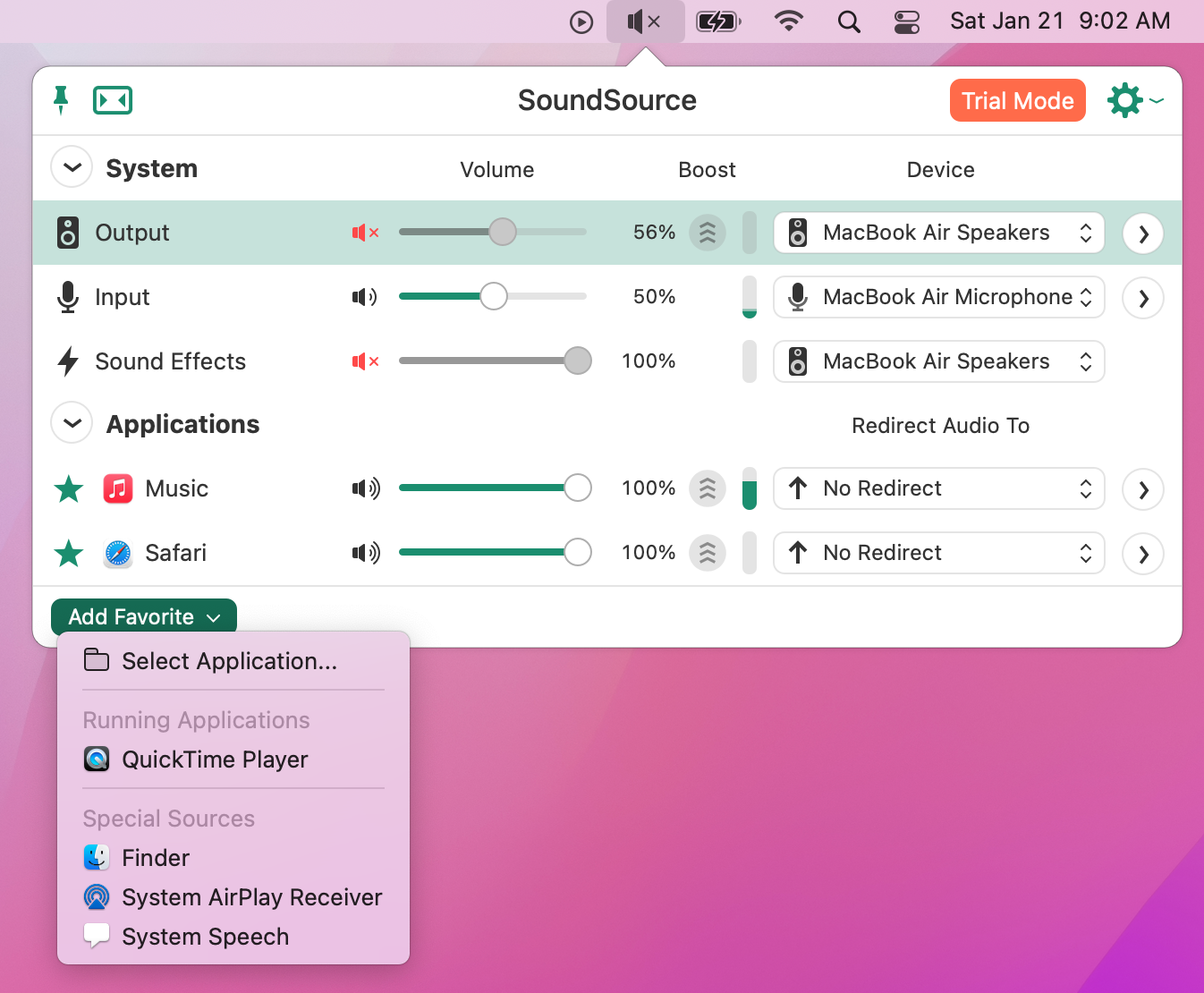The width and height of the screenshot is (1204, 993).
Task: Open the Safari redirect dropdown
Action: pyautogui.click(x=939, y=553)
